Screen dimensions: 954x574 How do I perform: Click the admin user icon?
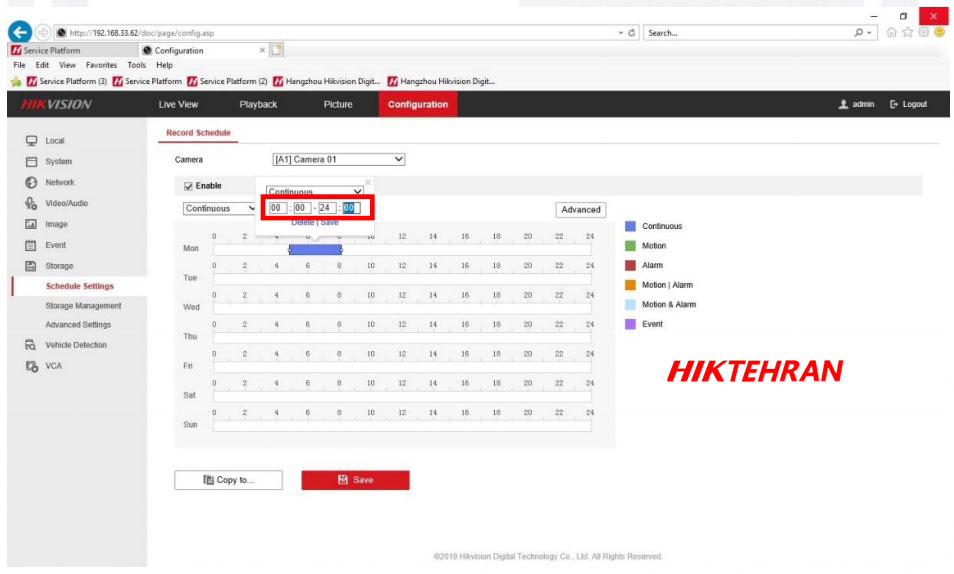[843, 105]
